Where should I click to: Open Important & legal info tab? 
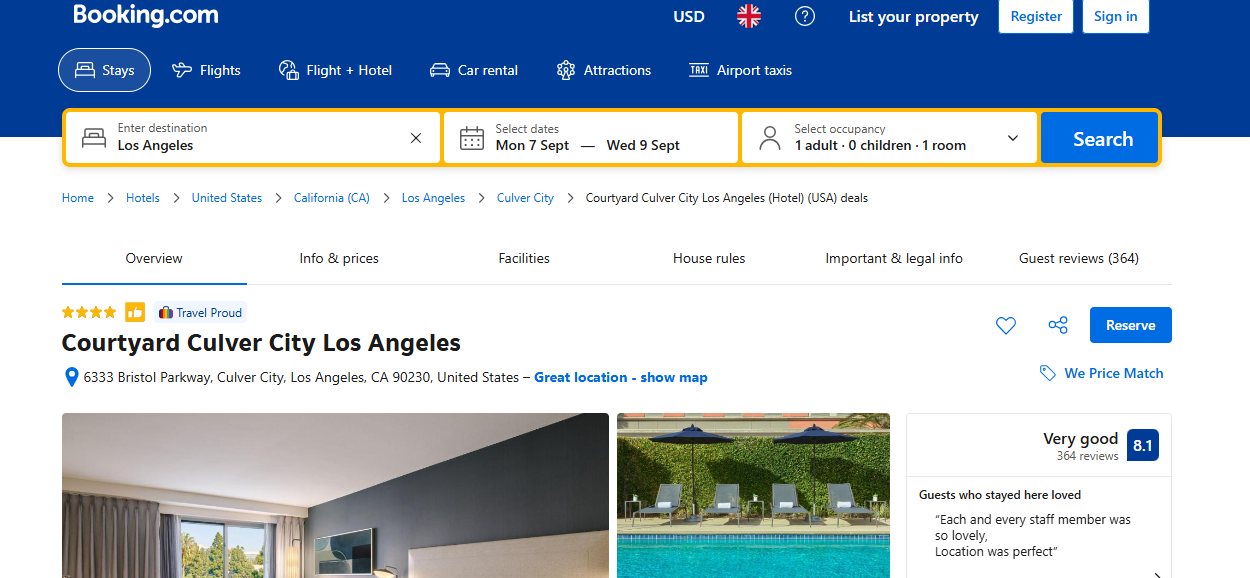[894, 258]
